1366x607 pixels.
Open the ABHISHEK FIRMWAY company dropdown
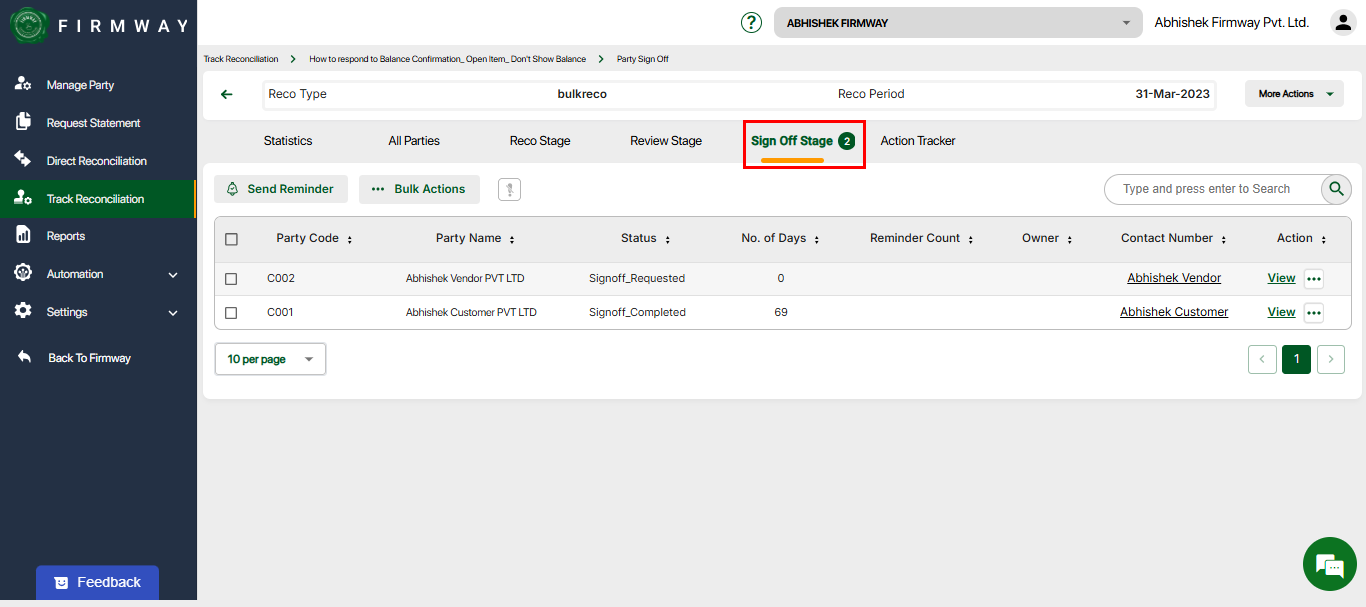coord(957,23)
